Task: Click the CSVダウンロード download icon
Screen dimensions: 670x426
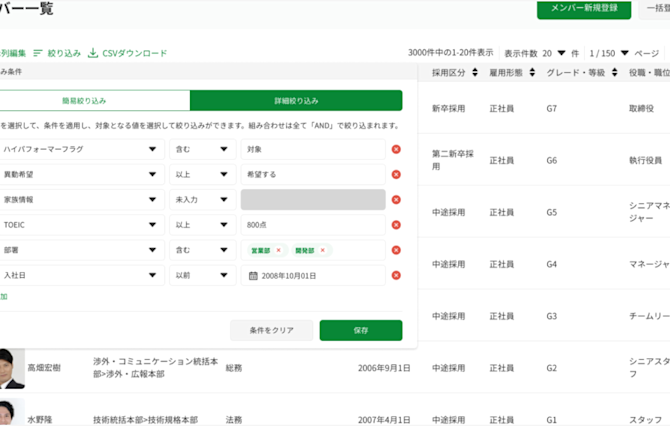Action: 92,53
